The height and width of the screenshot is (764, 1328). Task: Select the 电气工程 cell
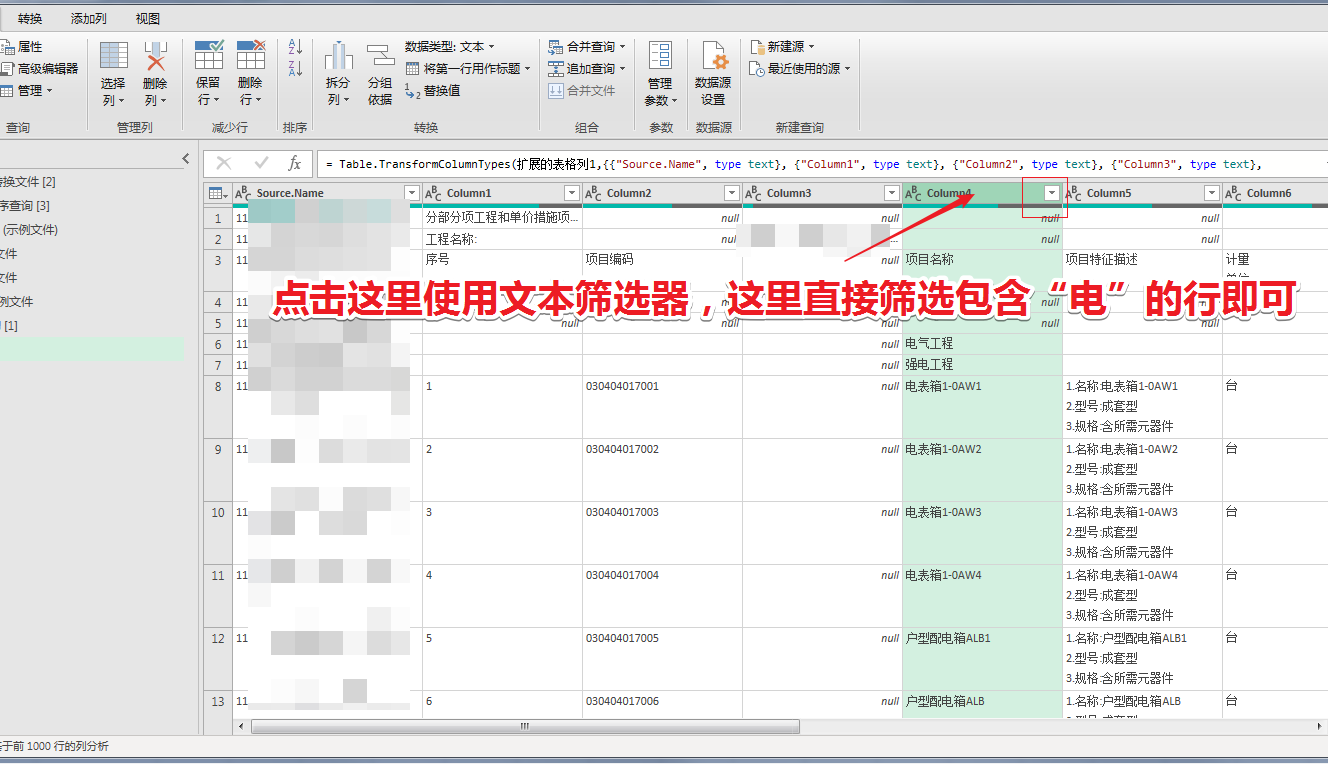coord(982,344)
